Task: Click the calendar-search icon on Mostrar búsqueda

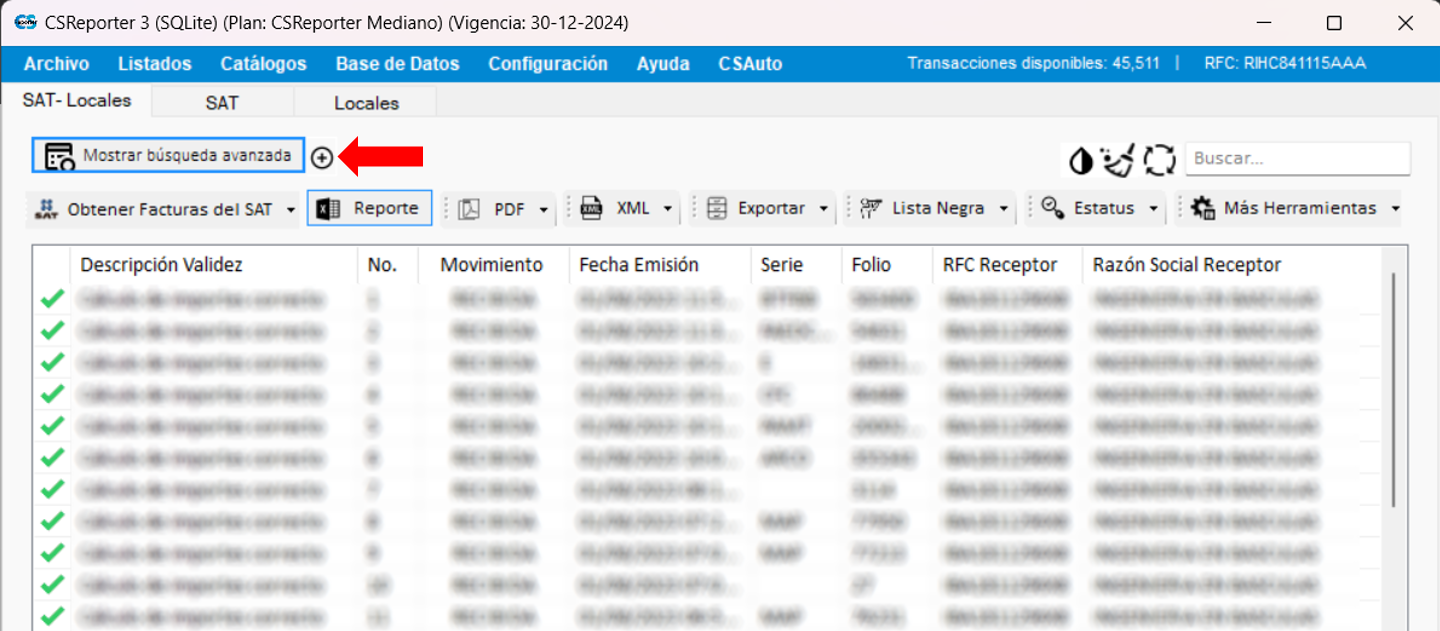Action: [59, 156]
